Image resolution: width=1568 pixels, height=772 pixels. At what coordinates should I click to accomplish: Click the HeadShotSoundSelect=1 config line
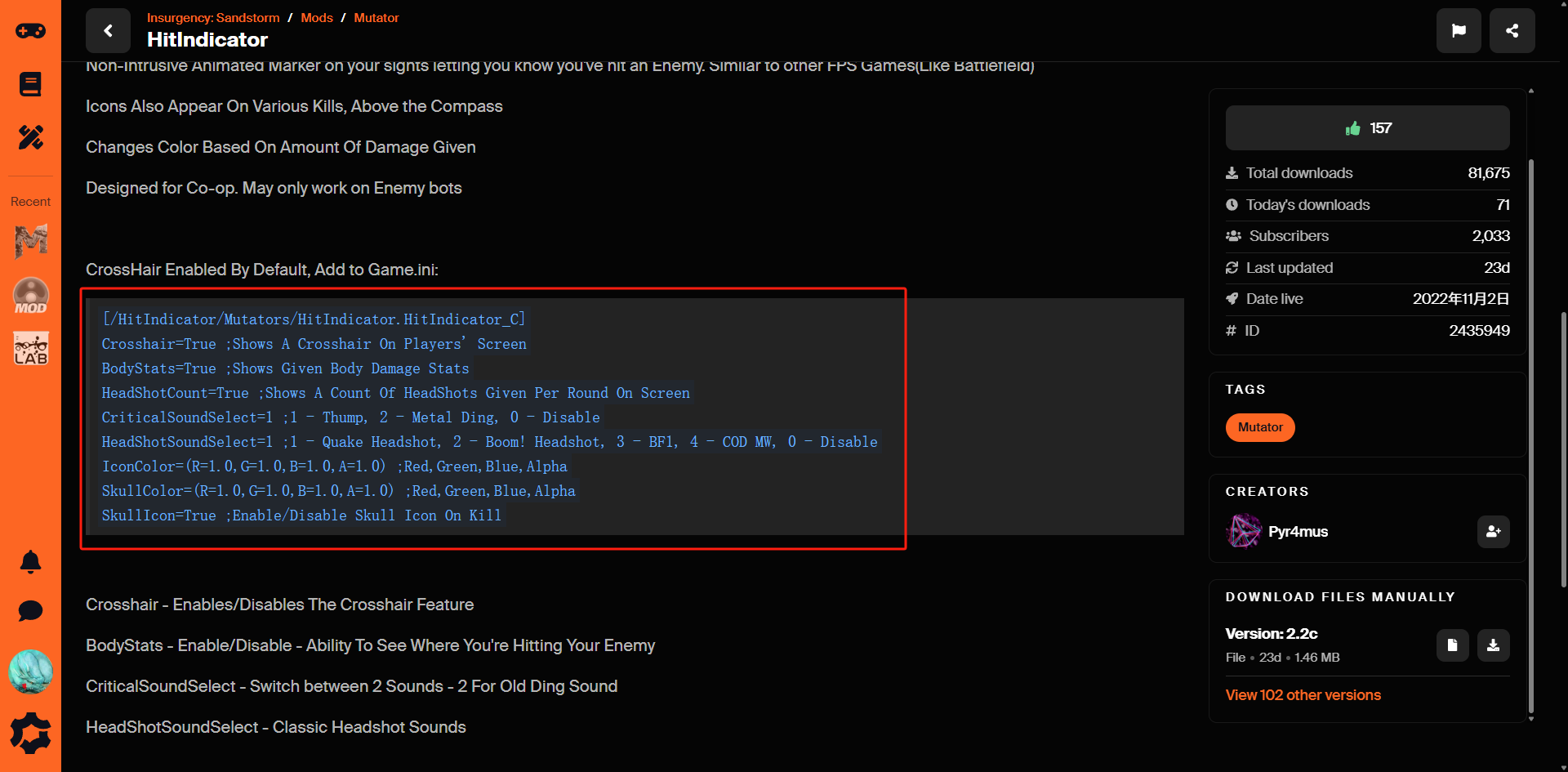490,442
